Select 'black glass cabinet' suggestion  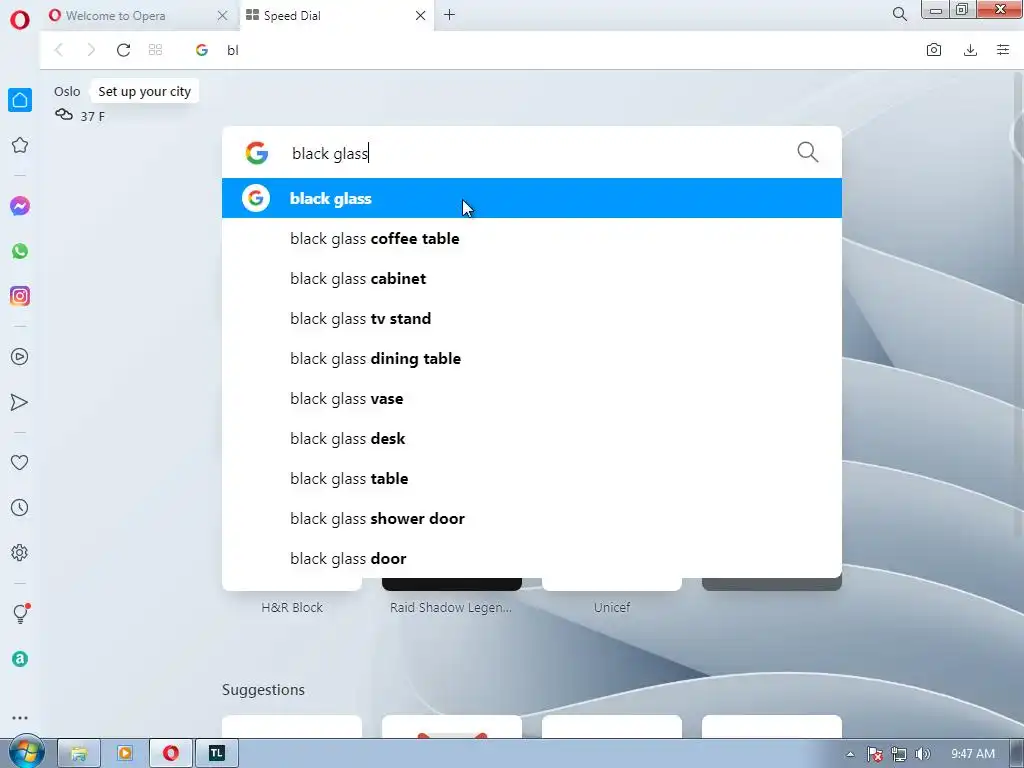coord(532,278)
